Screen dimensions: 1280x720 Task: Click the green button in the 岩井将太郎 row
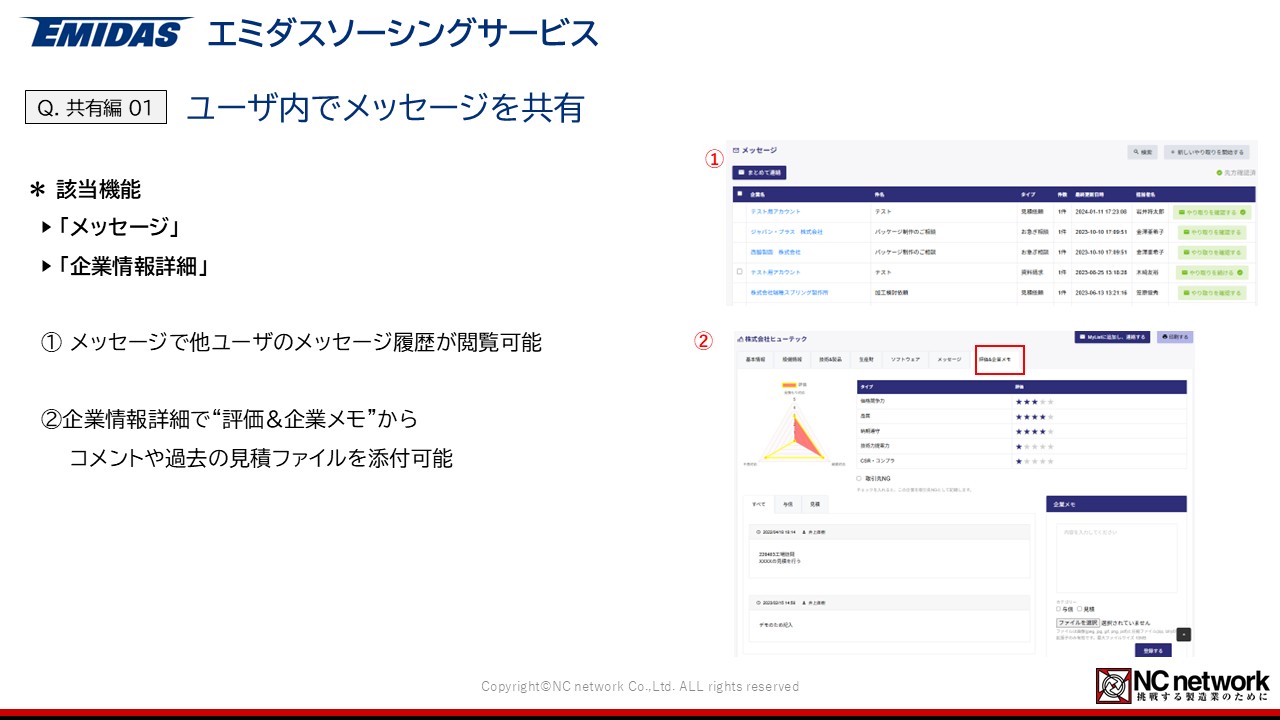(1211, 212)
